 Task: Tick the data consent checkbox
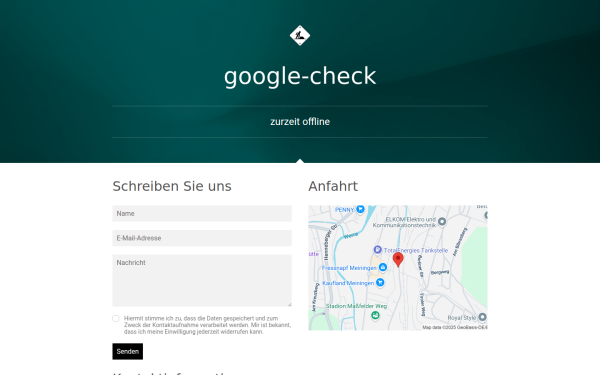click(116, 318)
